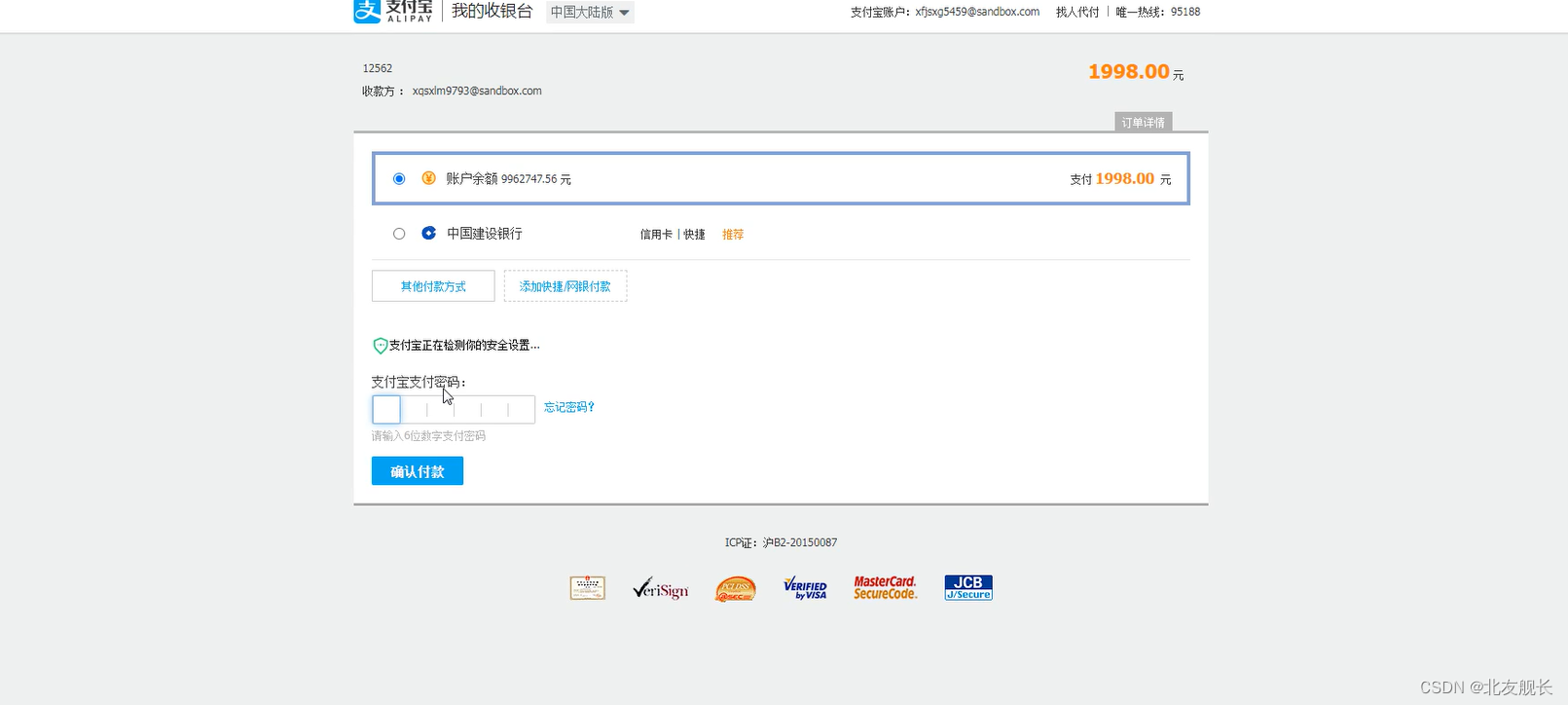Image resolution: width=1568 pixels, height=705 pixels.
Task: Click the ICP证 沪B2-20150087 text
Action: [x=781, y=542]
